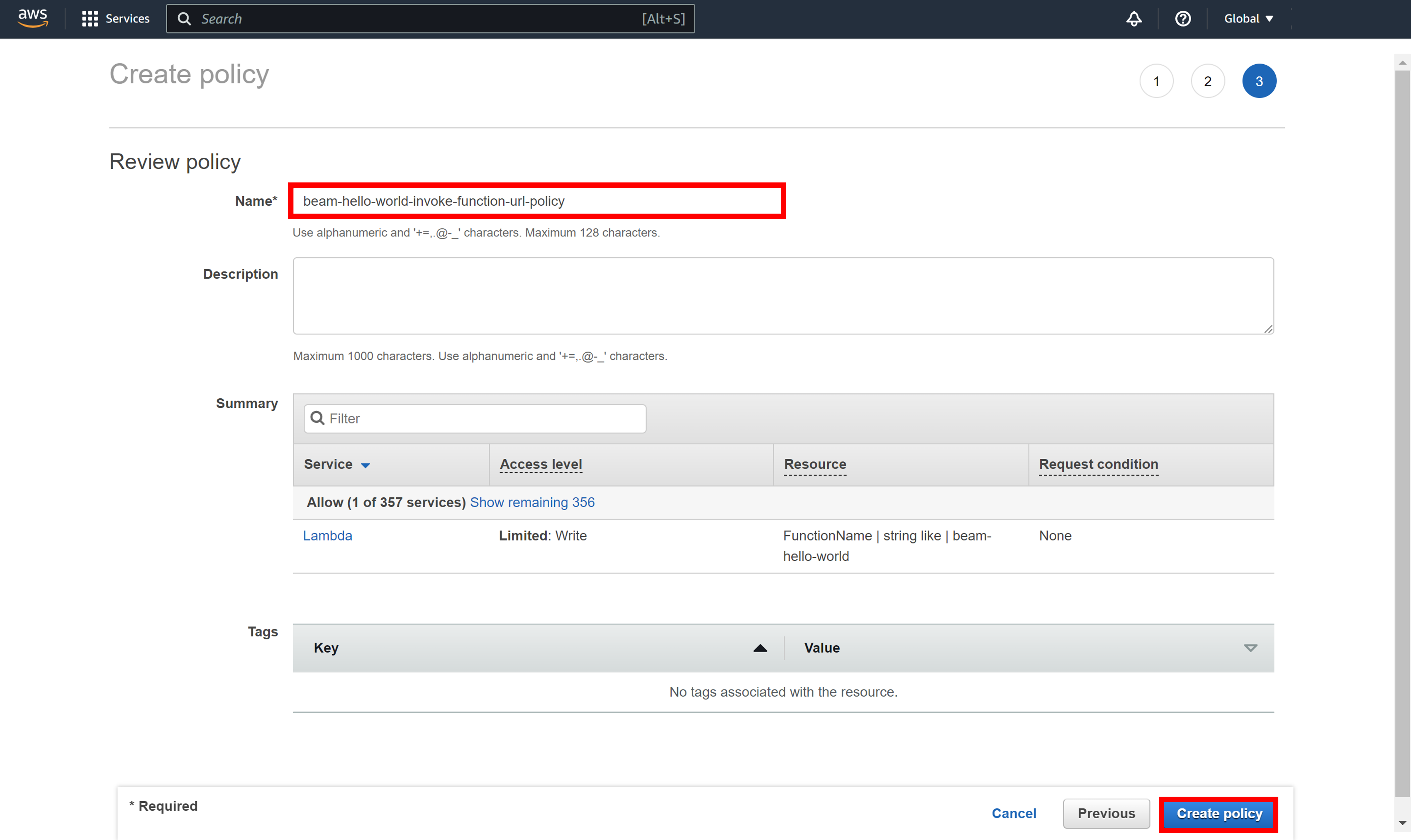Click the Create policy button
Viewport: 1411px width, 840px height.
(1219, 813)
